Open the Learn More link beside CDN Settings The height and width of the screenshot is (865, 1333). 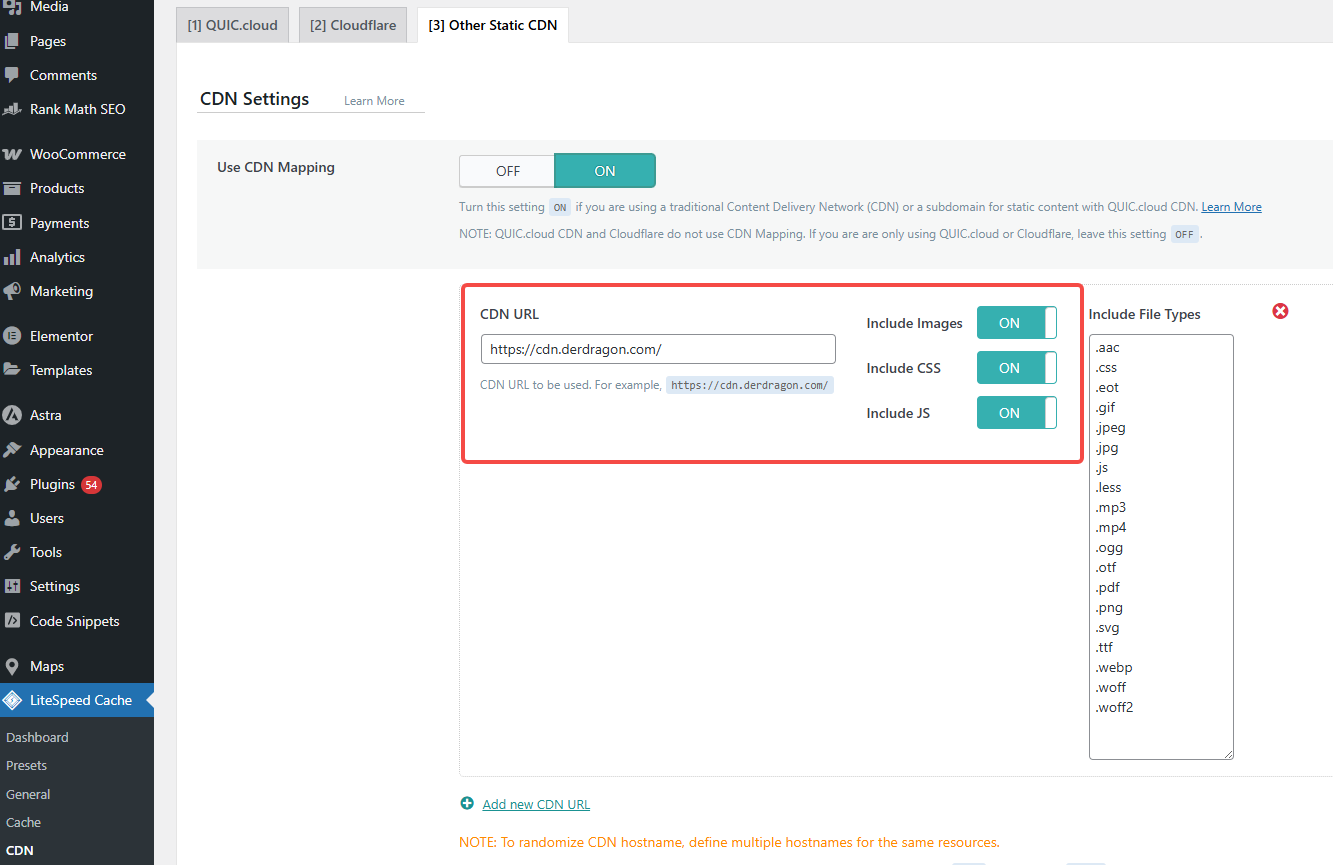point(373,100)
